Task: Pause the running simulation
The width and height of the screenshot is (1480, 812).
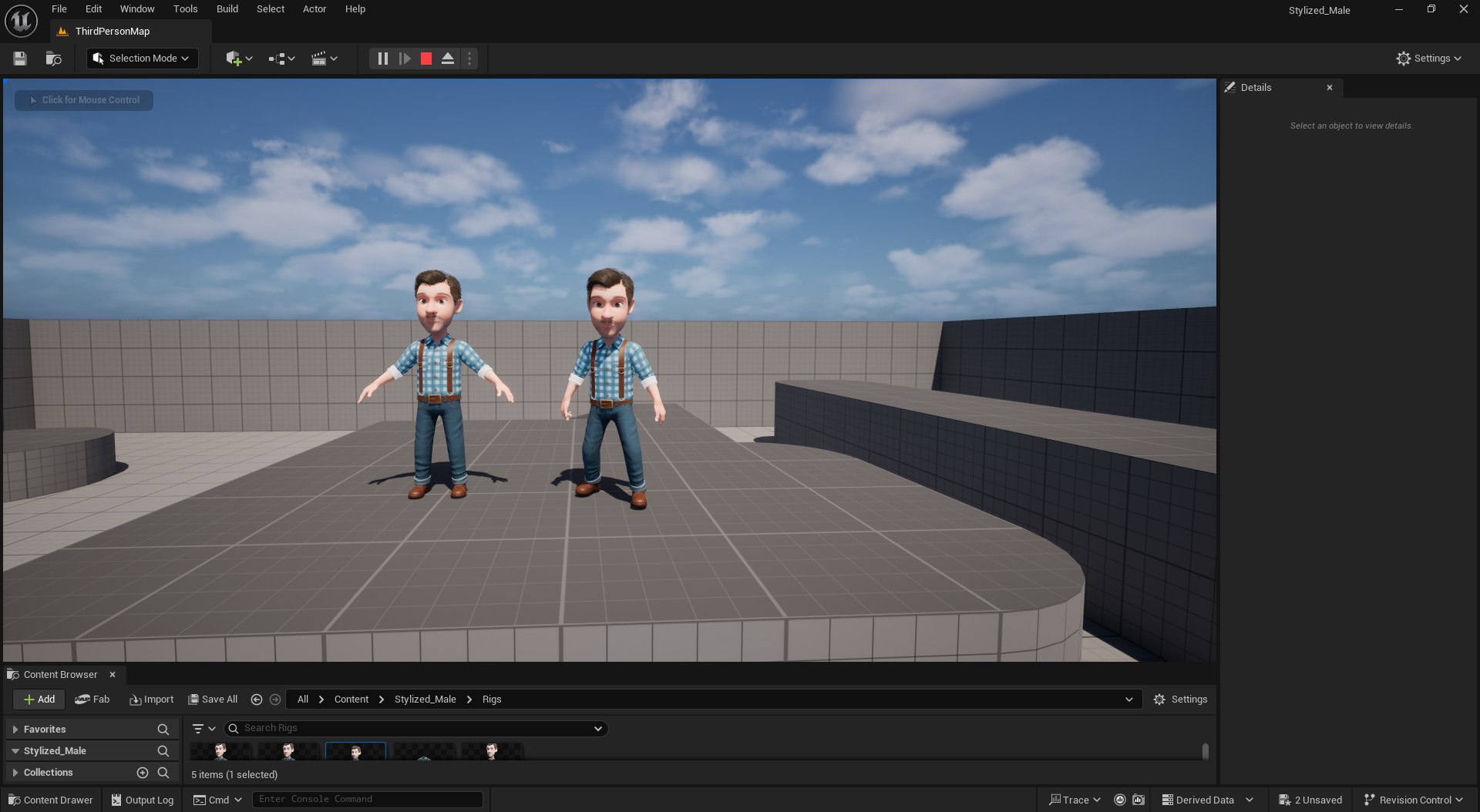Action: pyautogui.click(x=382, y=59)
